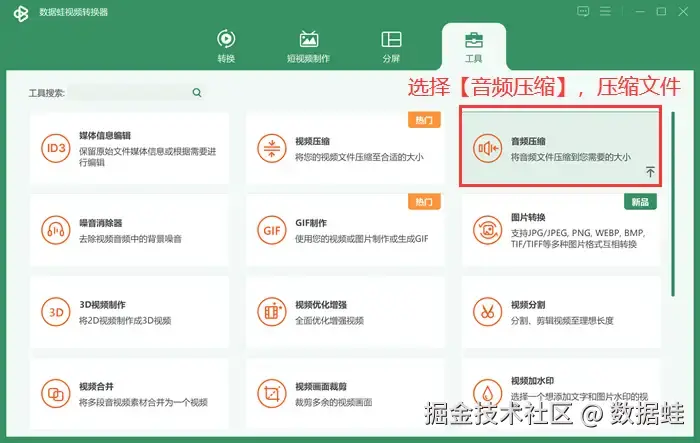The height and width of the screenshot is (443, 700).
Task: Open 视频优化增强 tool title
Action: (321, 305)
